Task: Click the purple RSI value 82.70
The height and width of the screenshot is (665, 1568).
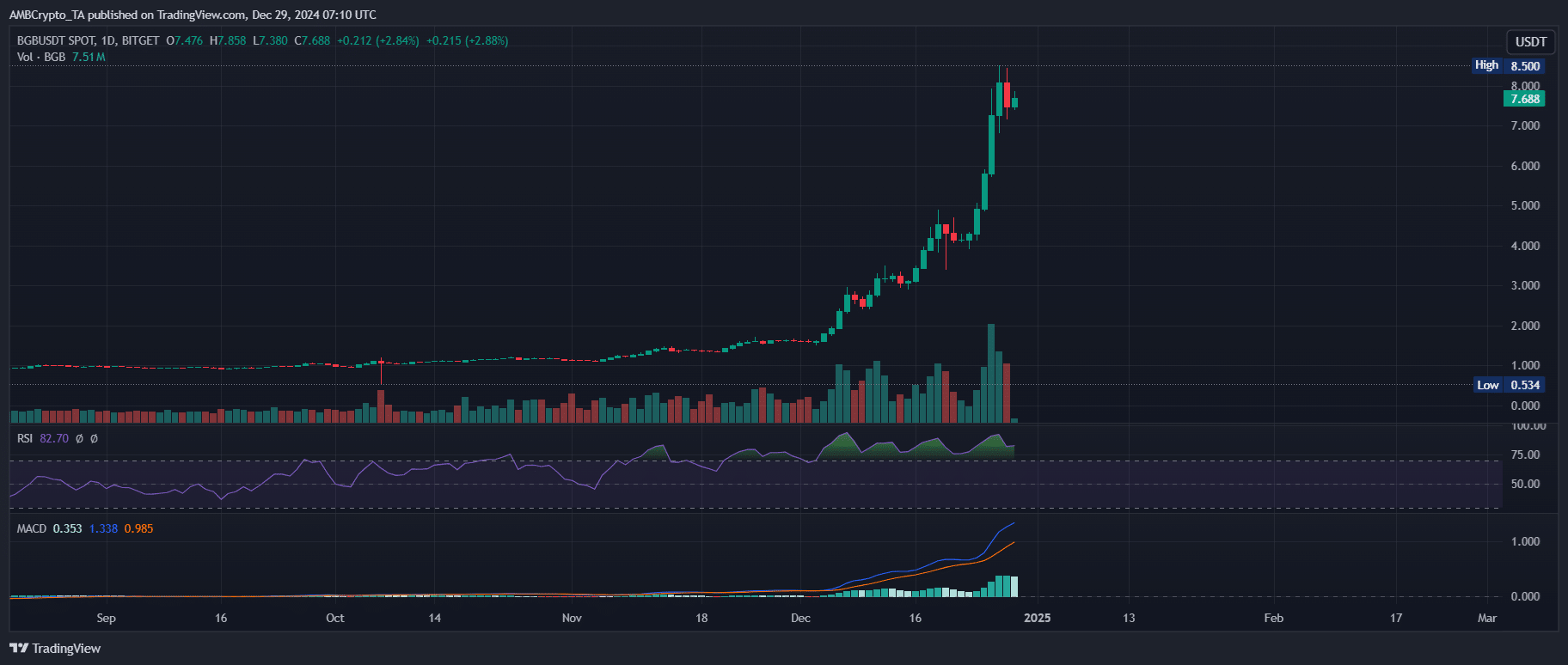Action: [x=54, y=438]
